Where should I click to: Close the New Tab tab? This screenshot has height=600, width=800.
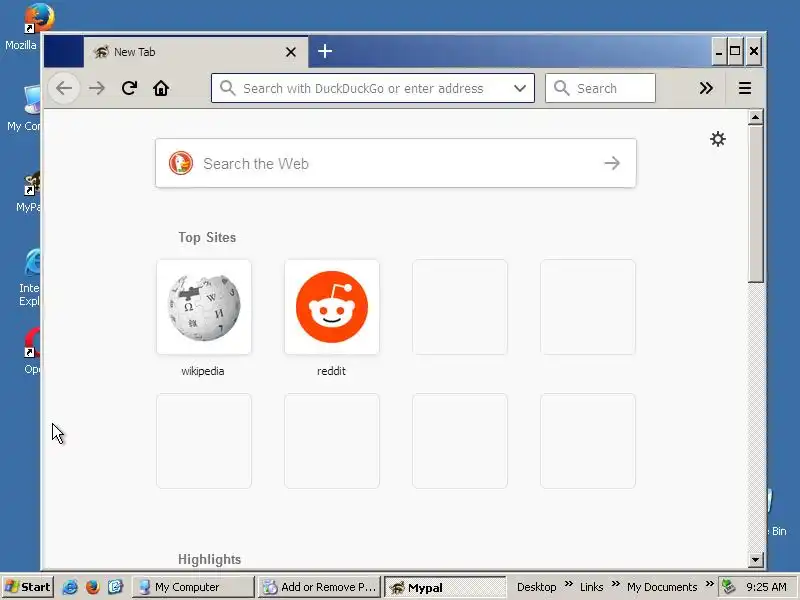click(x=291, y=52)
